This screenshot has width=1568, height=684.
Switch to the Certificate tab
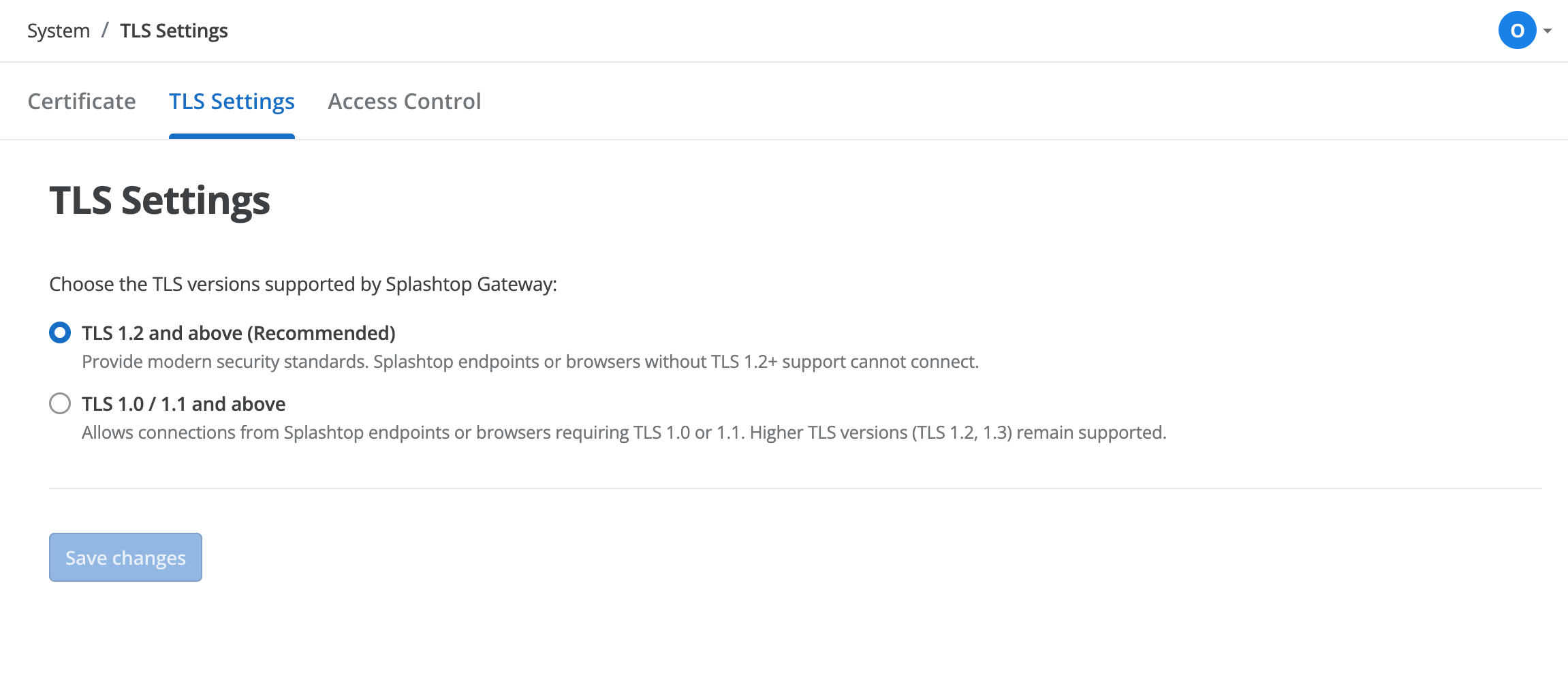82,101
